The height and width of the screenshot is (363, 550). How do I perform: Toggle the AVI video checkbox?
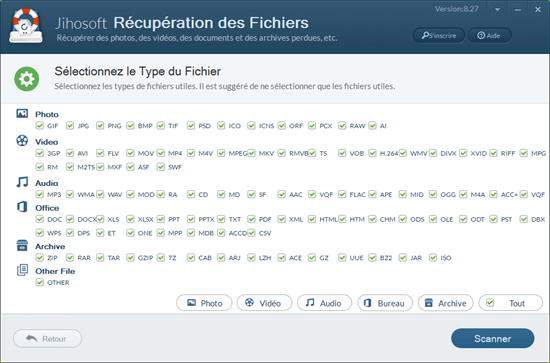pyautogui.click(x=70, y=153)
